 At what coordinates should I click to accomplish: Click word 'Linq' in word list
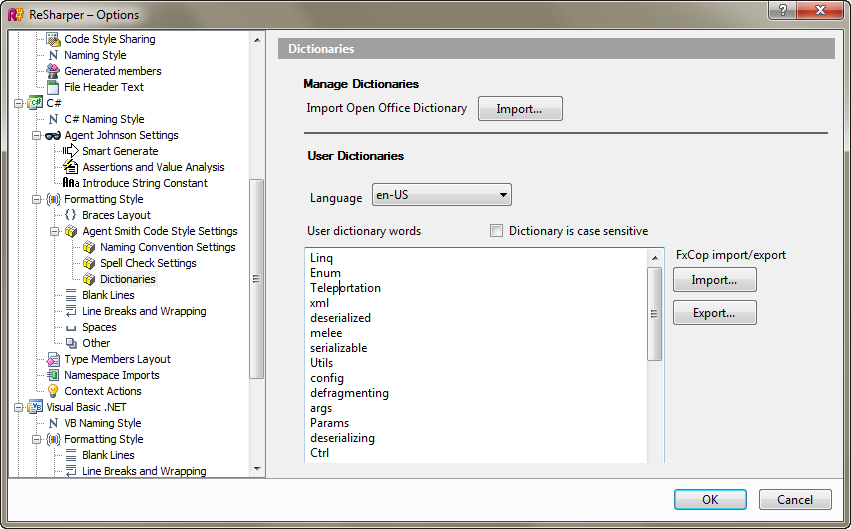click(321, 258)
